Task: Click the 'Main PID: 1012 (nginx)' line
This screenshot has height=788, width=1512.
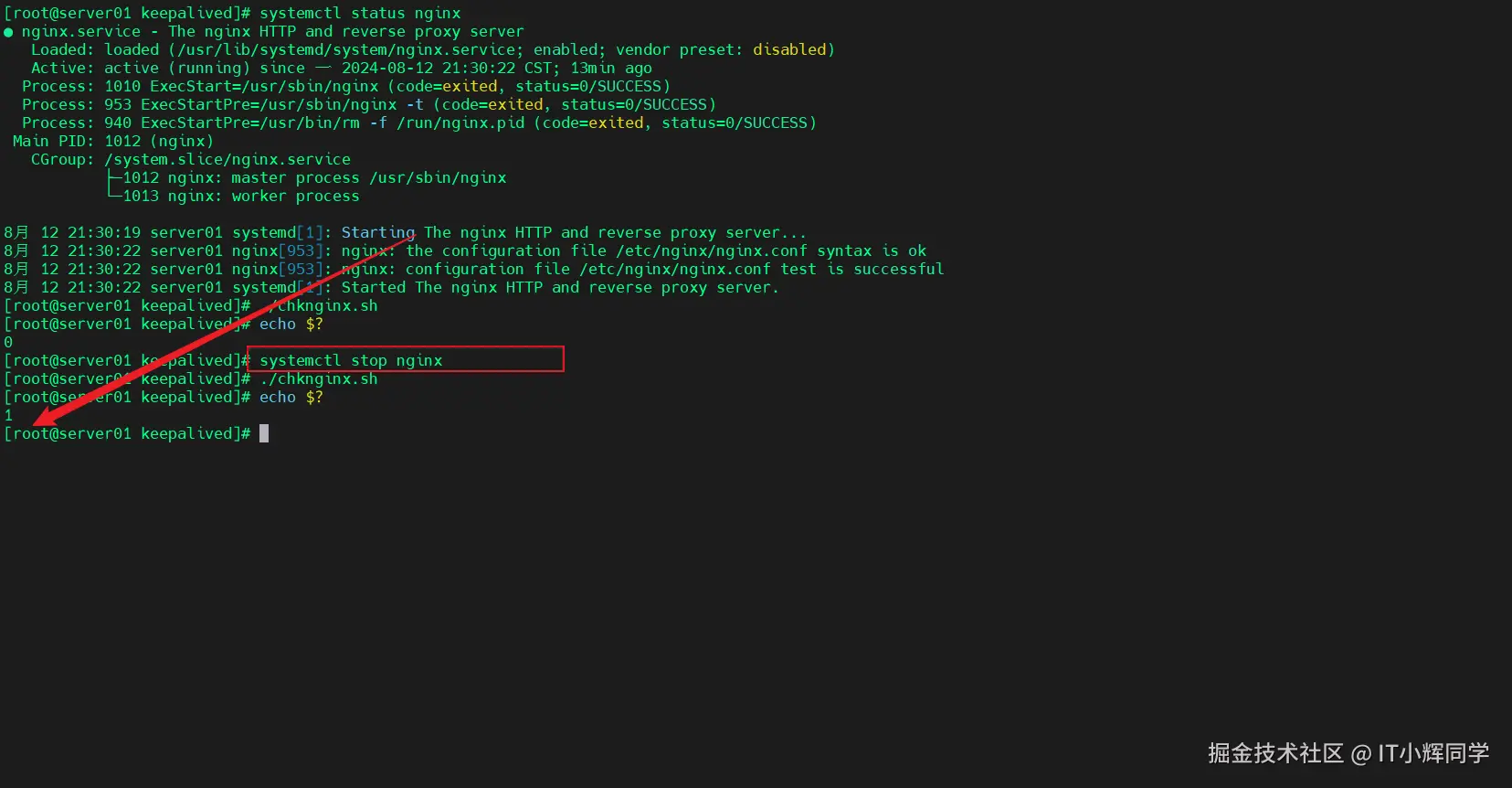Action: [x=113, y=142]
